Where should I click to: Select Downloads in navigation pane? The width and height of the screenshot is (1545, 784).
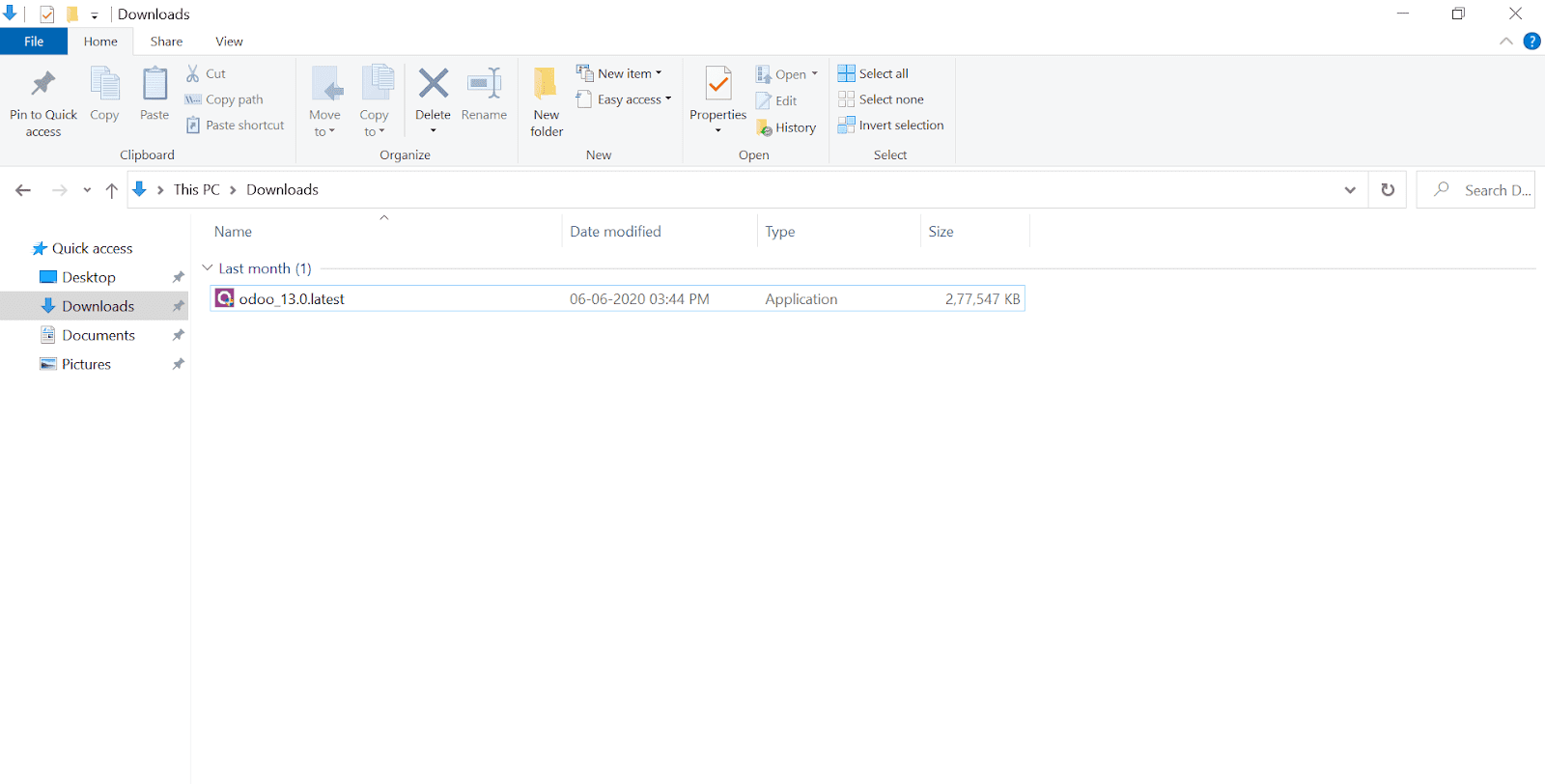[87, 306]
